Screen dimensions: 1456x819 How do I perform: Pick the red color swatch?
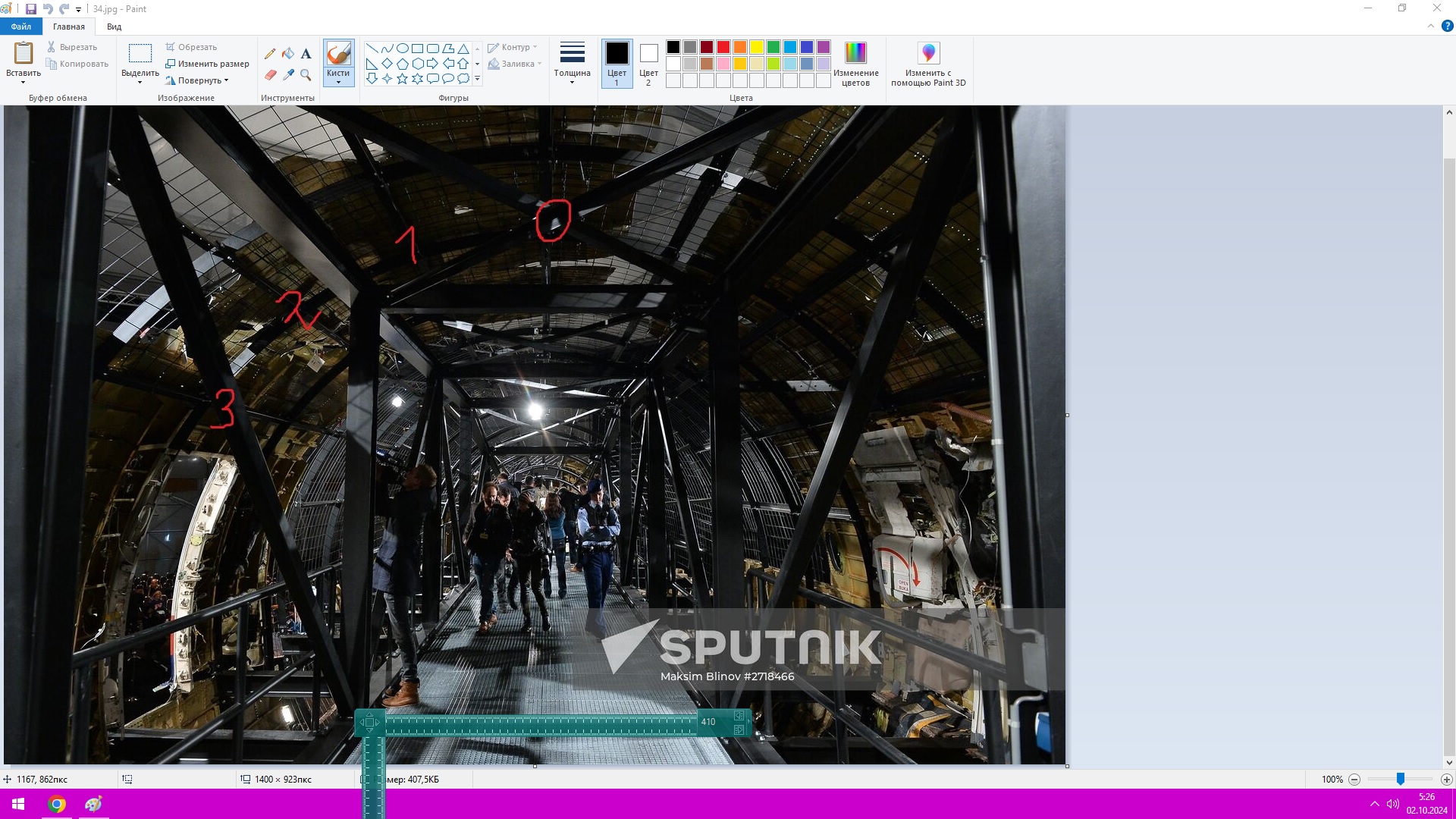(x=723, y=47)
